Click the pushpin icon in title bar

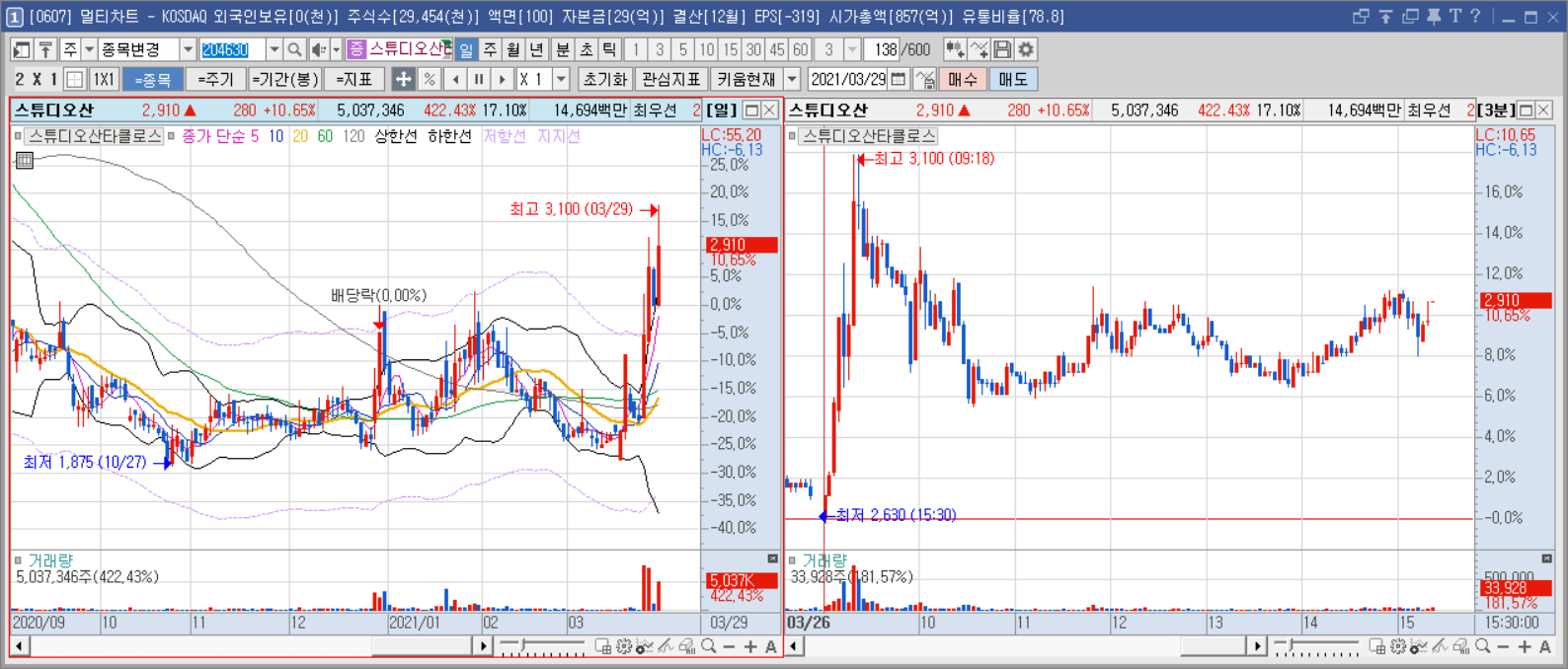tap(1434, 16)
